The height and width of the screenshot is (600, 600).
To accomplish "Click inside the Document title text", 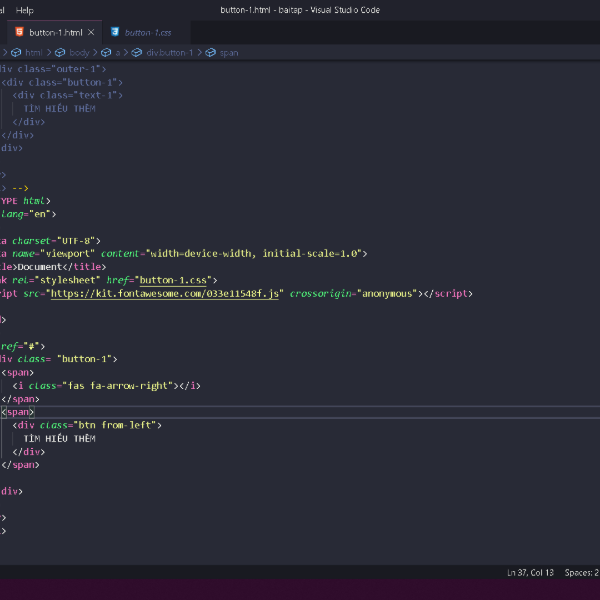I will 42,267.
